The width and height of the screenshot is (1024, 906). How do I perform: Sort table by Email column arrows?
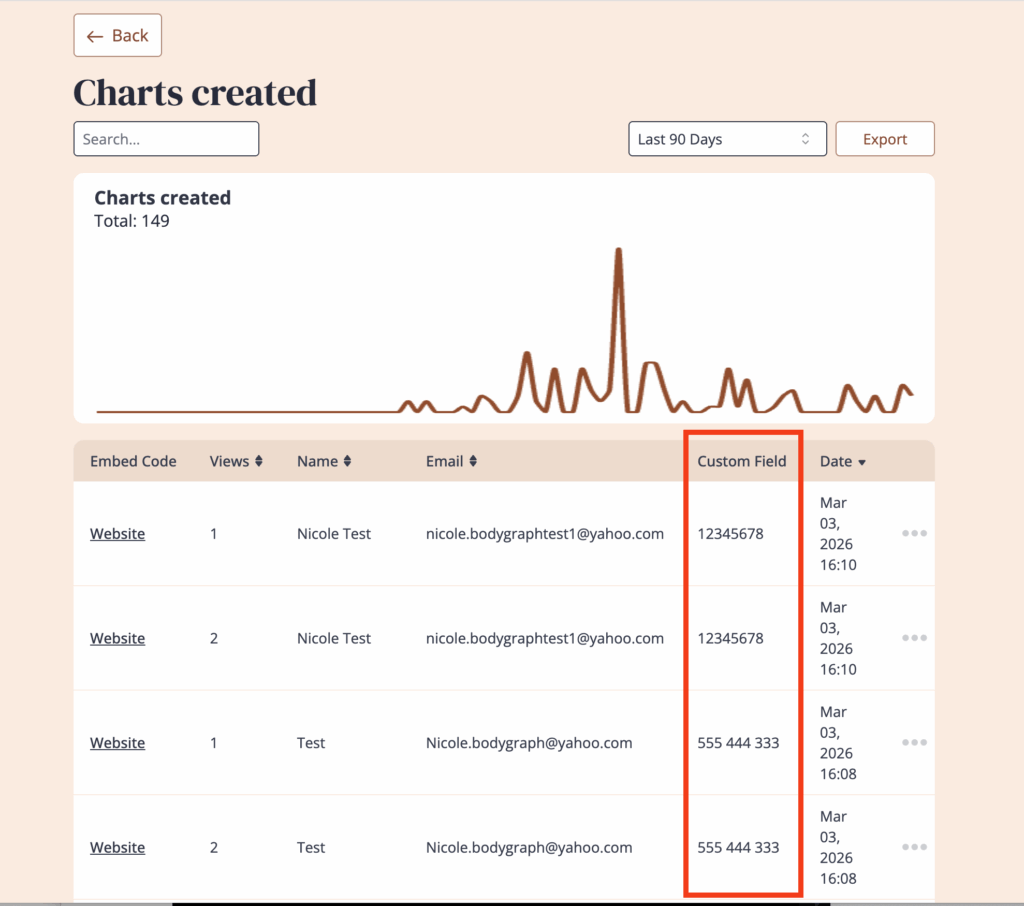point(473,462)
